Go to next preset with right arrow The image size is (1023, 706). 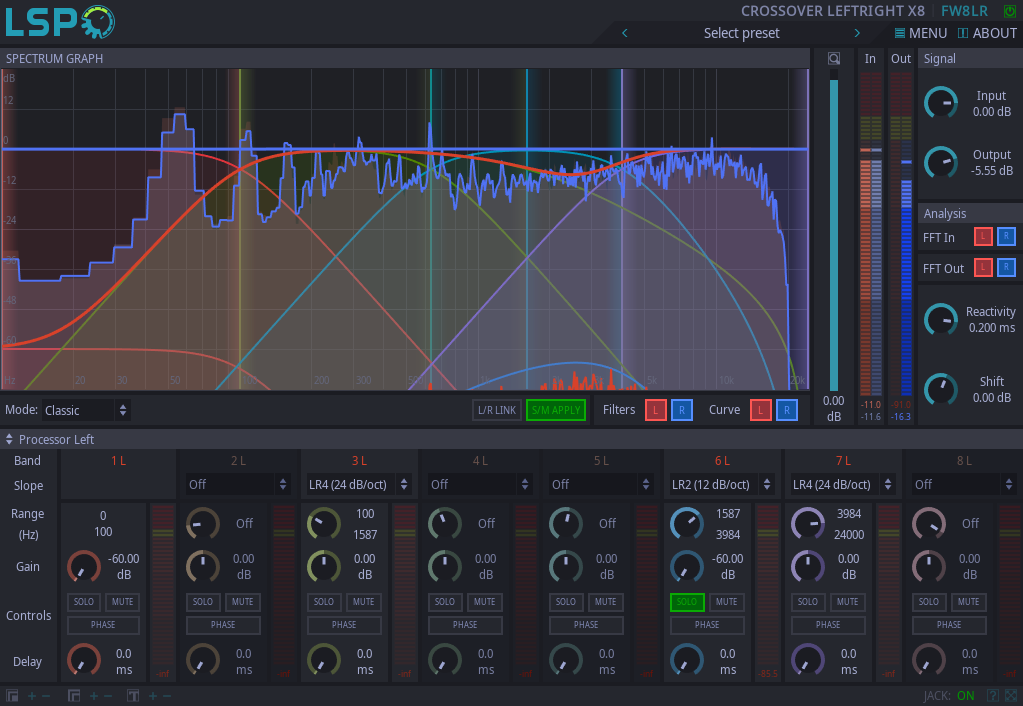point(857,33)
